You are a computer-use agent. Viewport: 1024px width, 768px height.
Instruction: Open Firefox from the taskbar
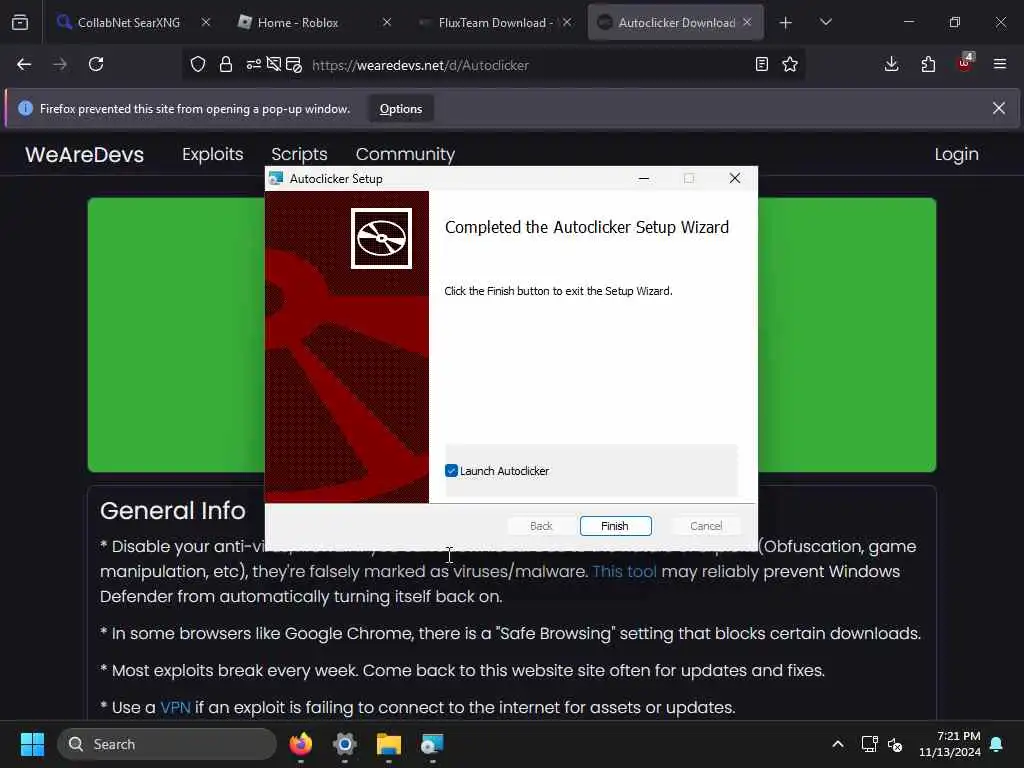coord(301,744)
